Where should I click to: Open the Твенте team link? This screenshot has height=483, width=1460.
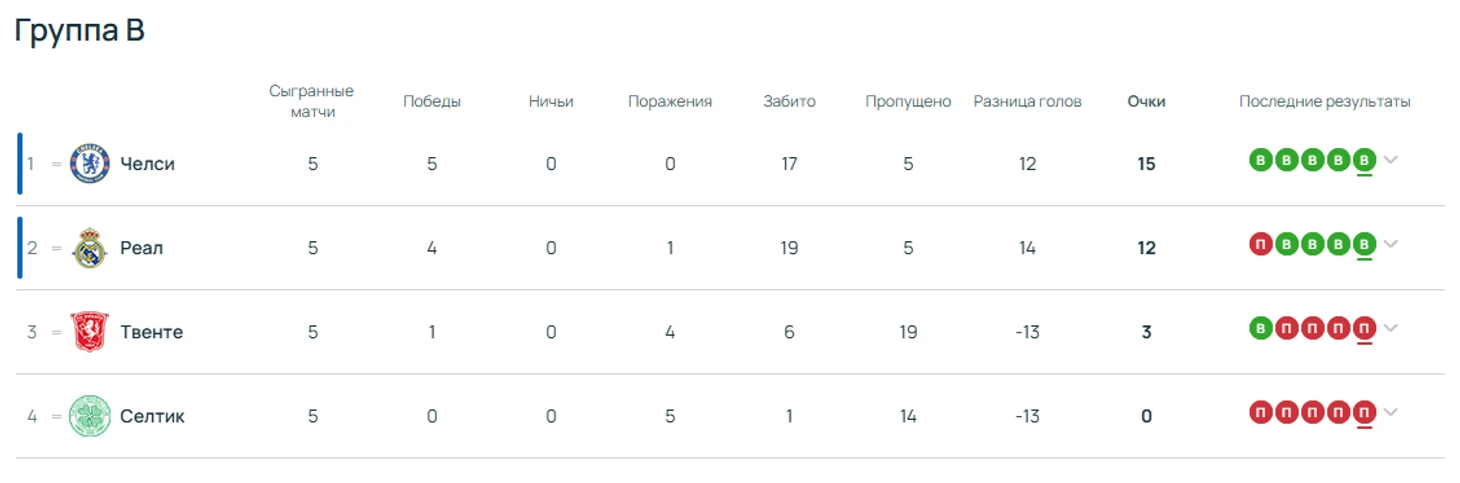[151, 332]
